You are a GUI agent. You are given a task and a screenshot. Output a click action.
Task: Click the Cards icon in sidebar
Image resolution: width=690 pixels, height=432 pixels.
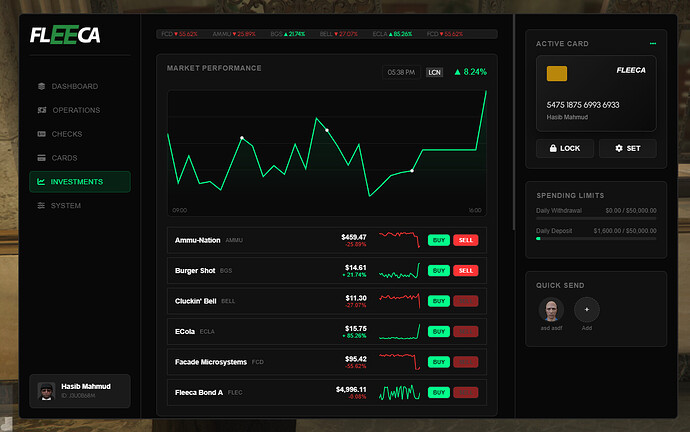[41, 158]
